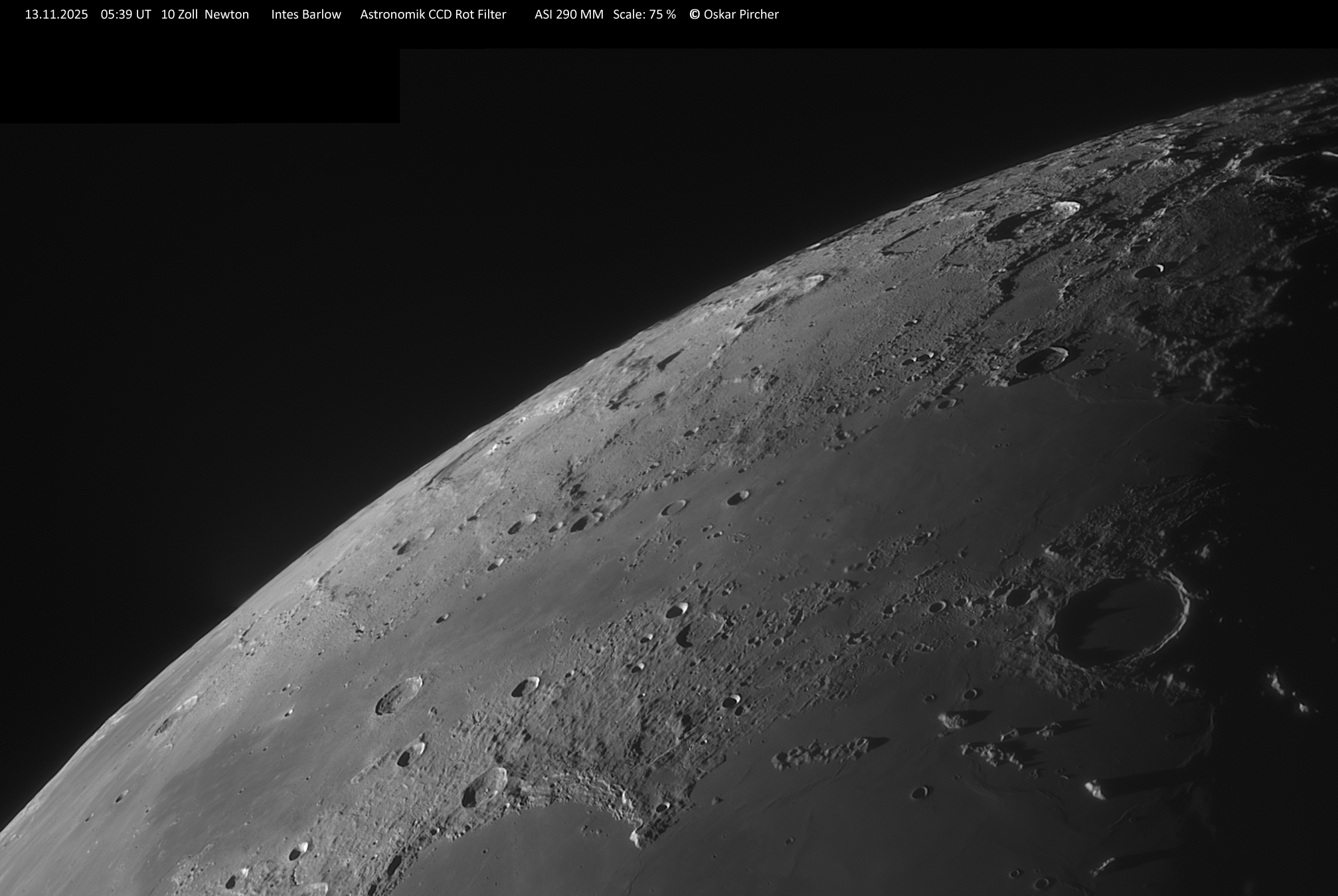Click the 'Scale: 75 %' text
Viewport: 1338px width, 896px height.
coord(644,15)
